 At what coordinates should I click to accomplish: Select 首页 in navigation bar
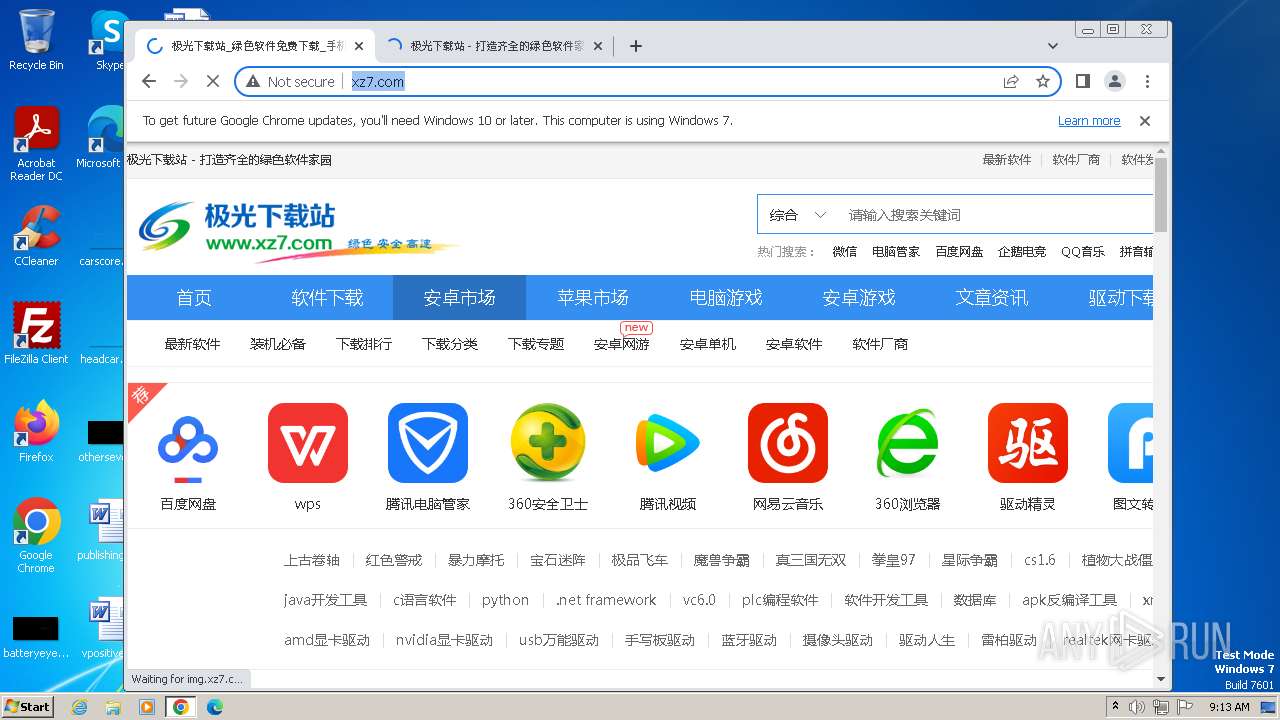point(194,298)
